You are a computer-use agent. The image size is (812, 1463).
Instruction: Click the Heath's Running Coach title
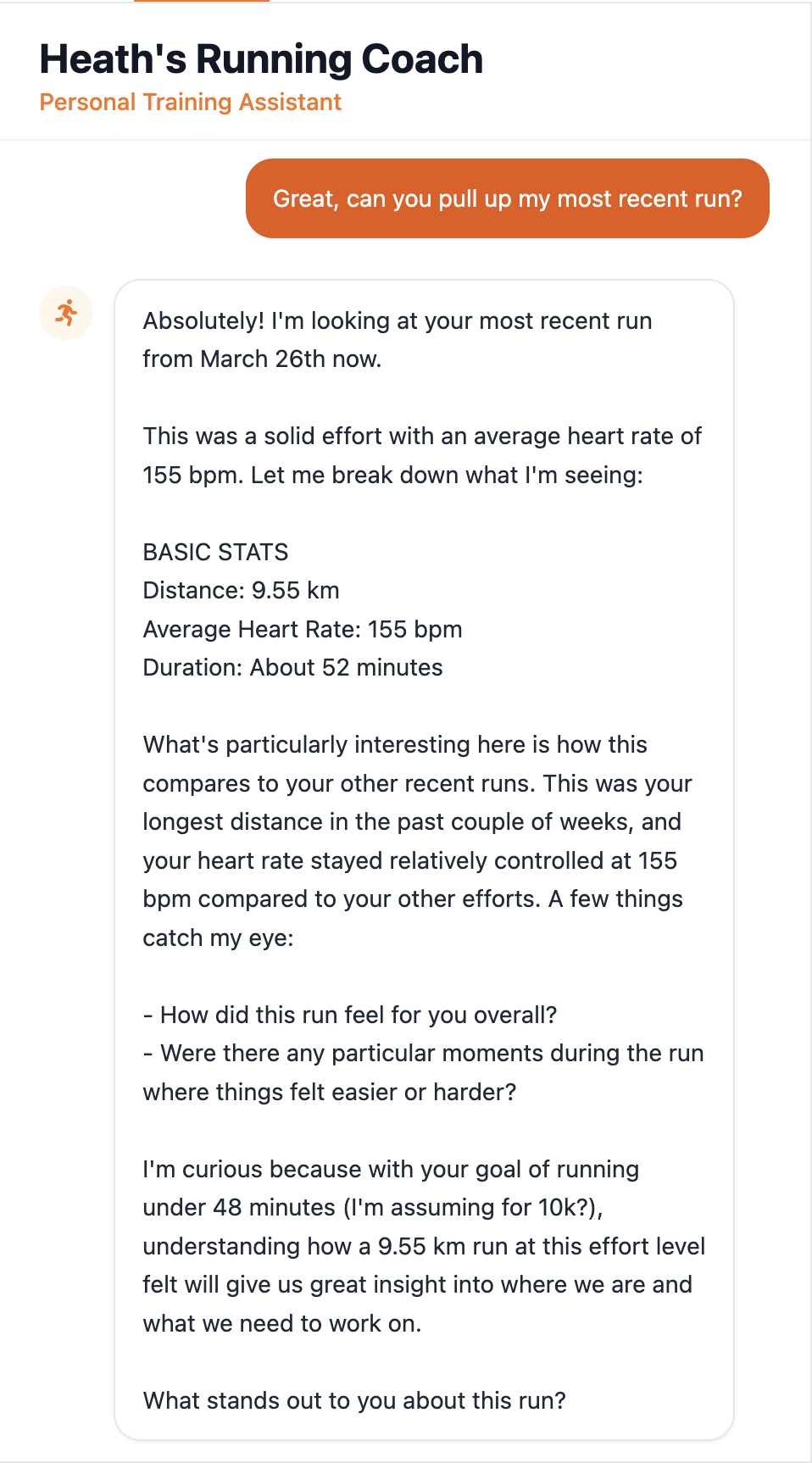pyautogui.click(x=261, y=58)
